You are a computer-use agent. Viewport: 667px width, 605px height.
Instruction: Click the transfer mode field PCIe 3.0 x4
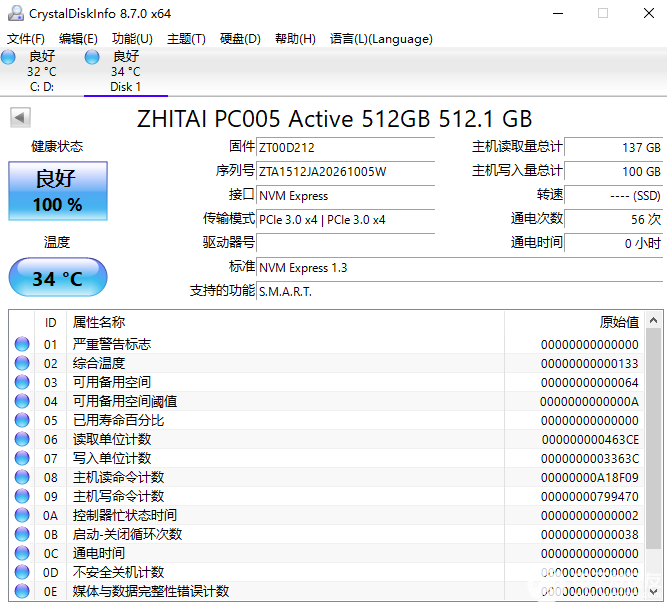[345, 220]
